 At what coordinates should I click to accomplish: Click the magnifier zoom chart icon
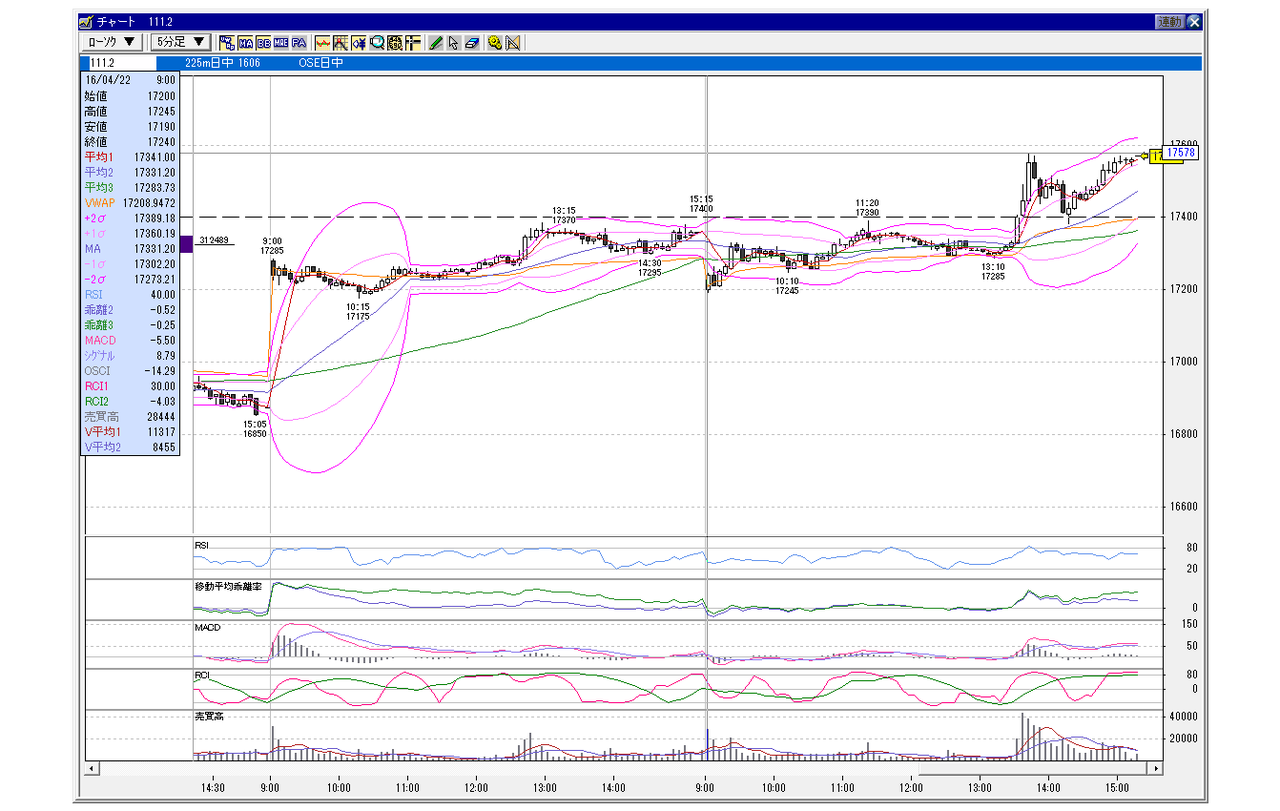click(378, 42)
